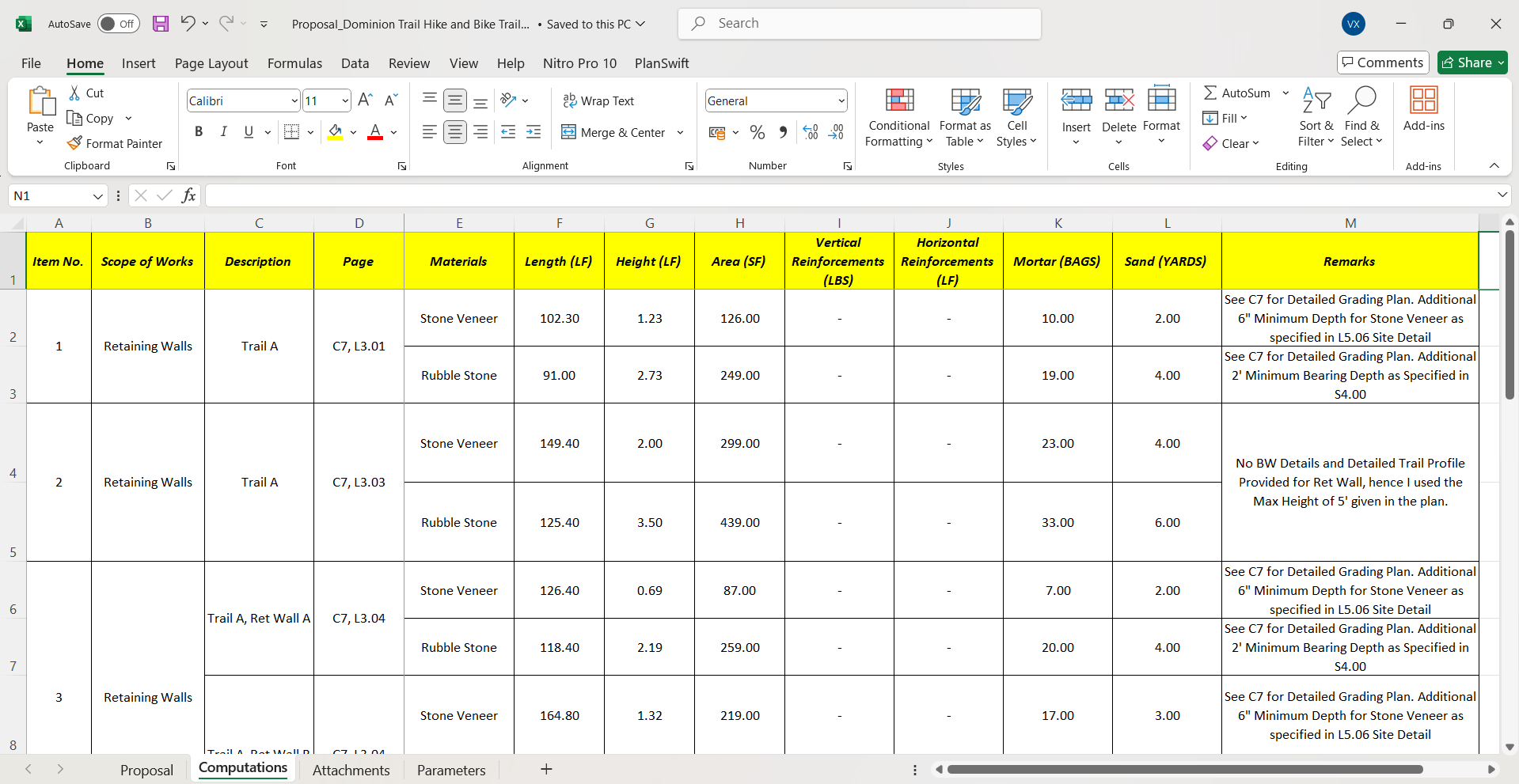This screenshot has width=1519, height=784.
Task: Click in the Search box
Action: point(859,24)
